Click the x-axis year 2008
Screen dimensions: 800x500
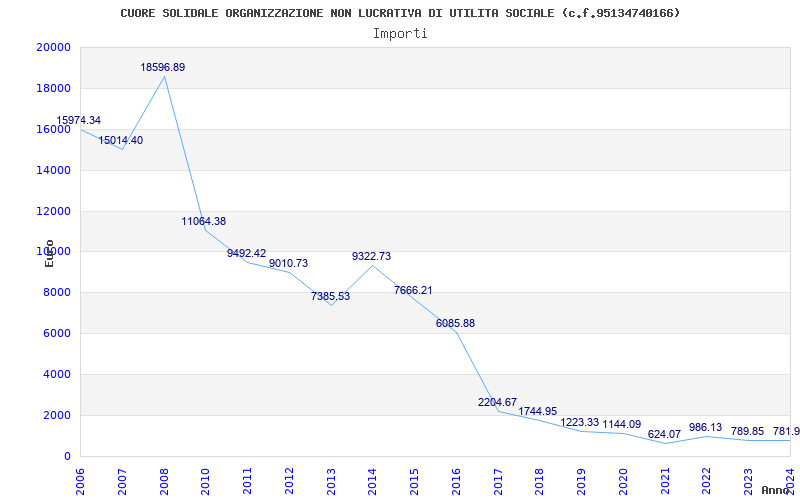164,482
